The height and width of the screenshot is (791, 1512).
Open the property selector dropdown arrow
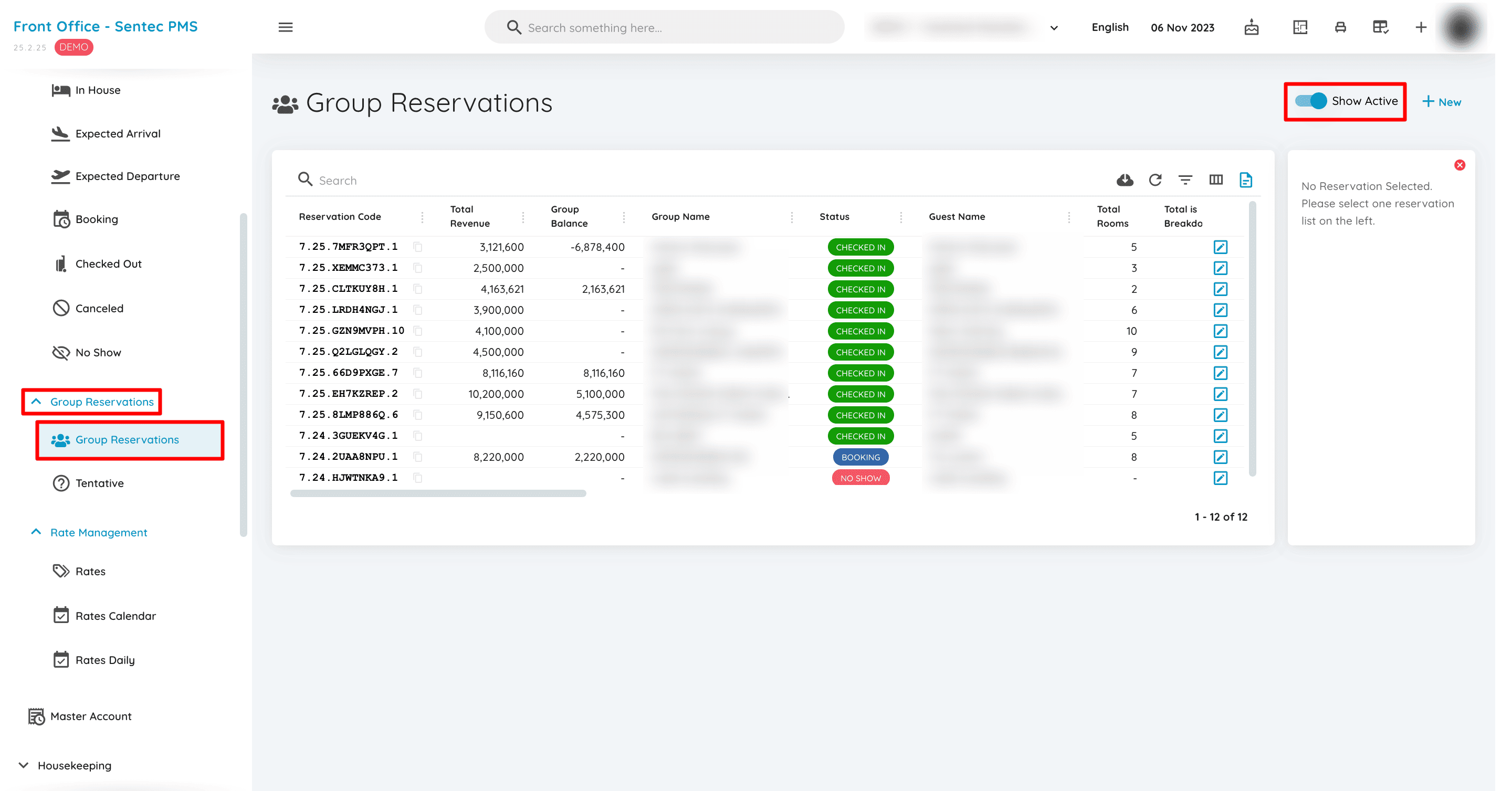pyautogui.click(x=1054, y=28)
